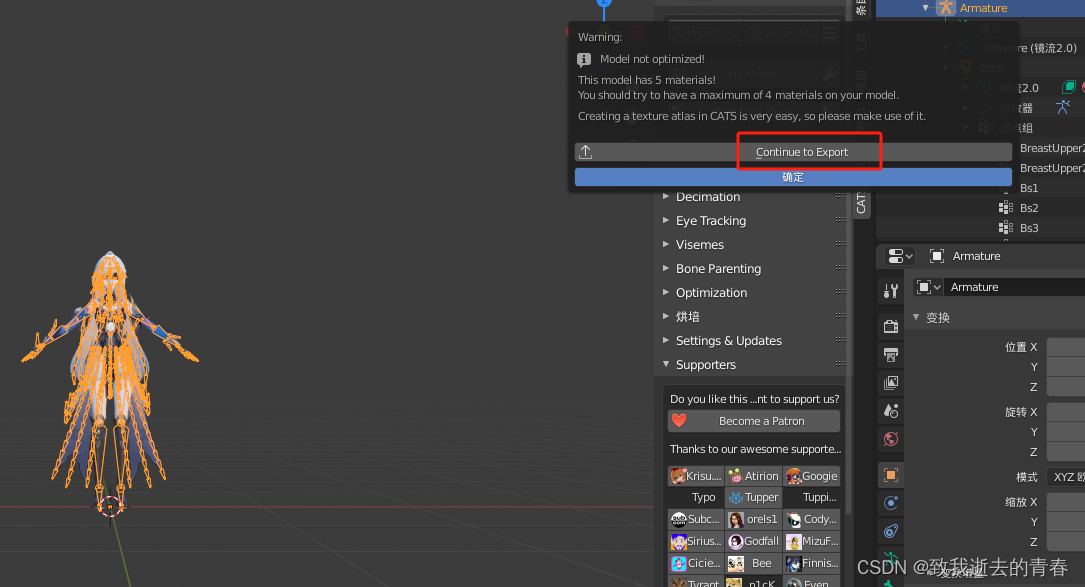Click the export upload icon in warning
Screen dimensions: 1085x587
[x=585, y=152]
